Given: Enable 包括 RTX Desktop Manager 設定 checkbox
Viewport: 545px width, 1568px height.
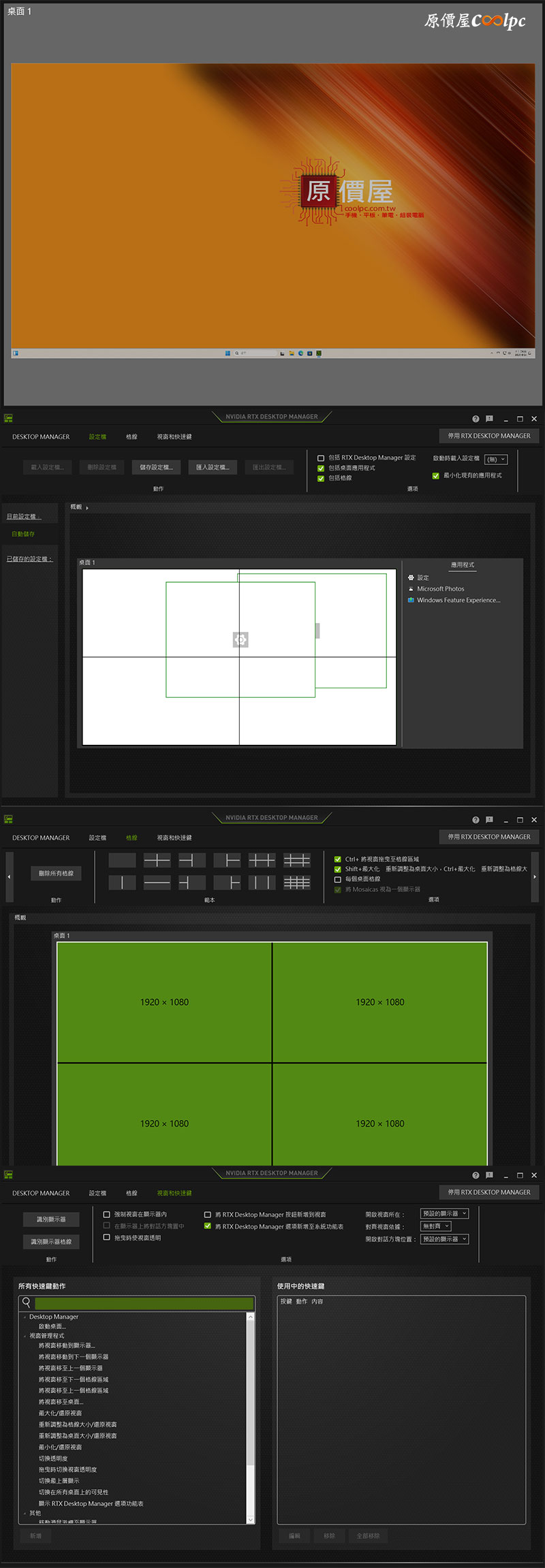Looking at the screenshot, I should 321,458.
